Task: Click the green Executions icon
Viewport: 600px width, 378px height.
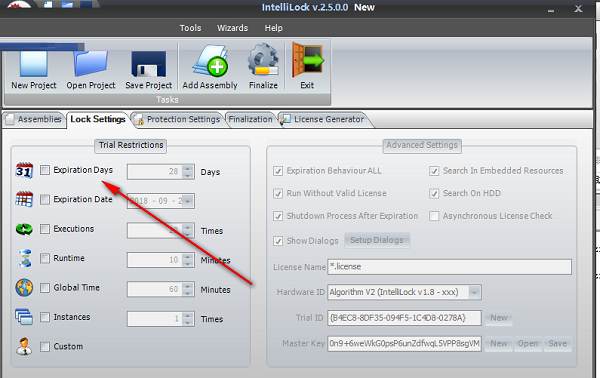Action: [x=24, y=229]
